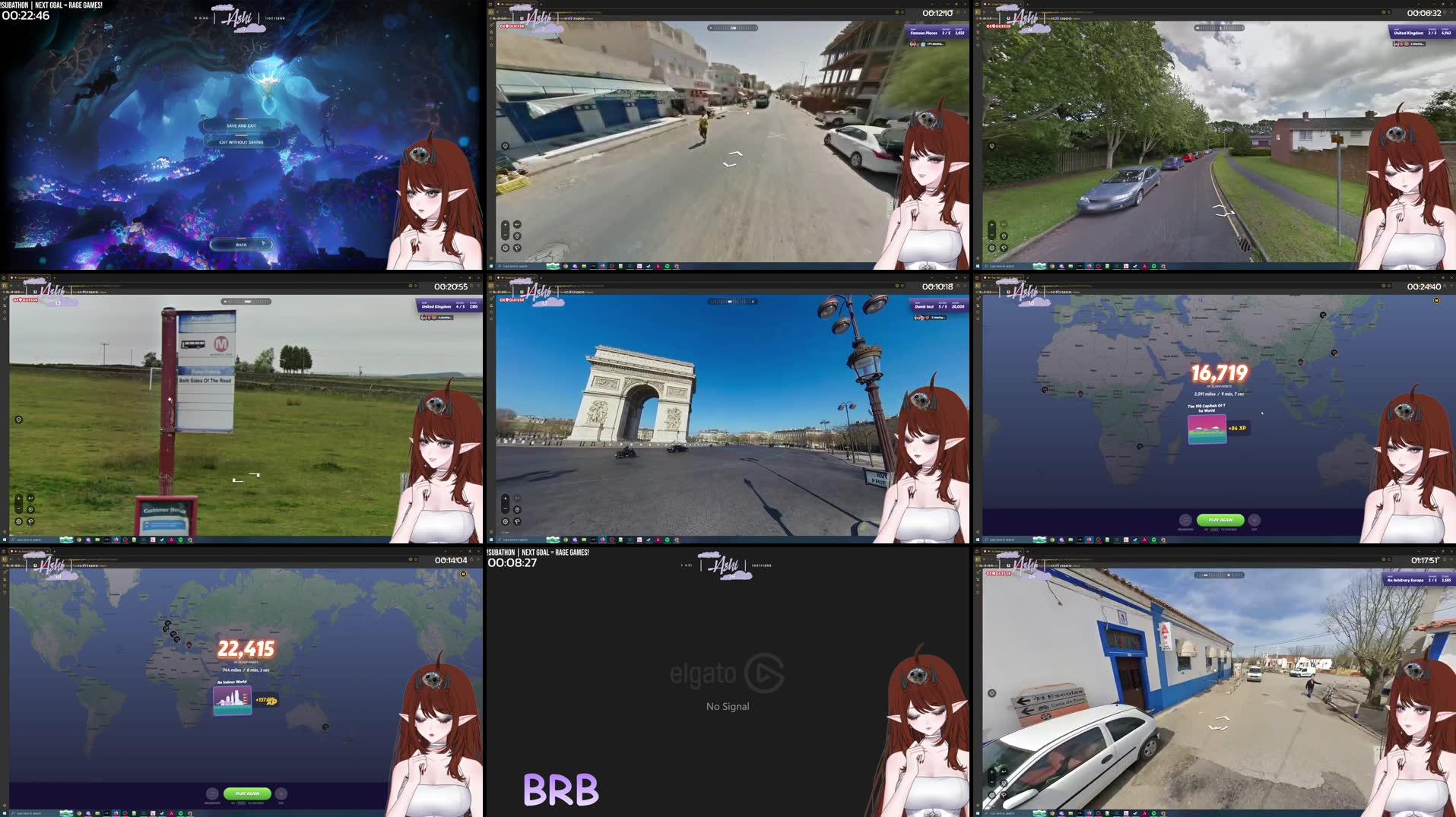Click the flag icon in bus stop panel
Viewport: 1456px width, 817px height.
(30, 521)
